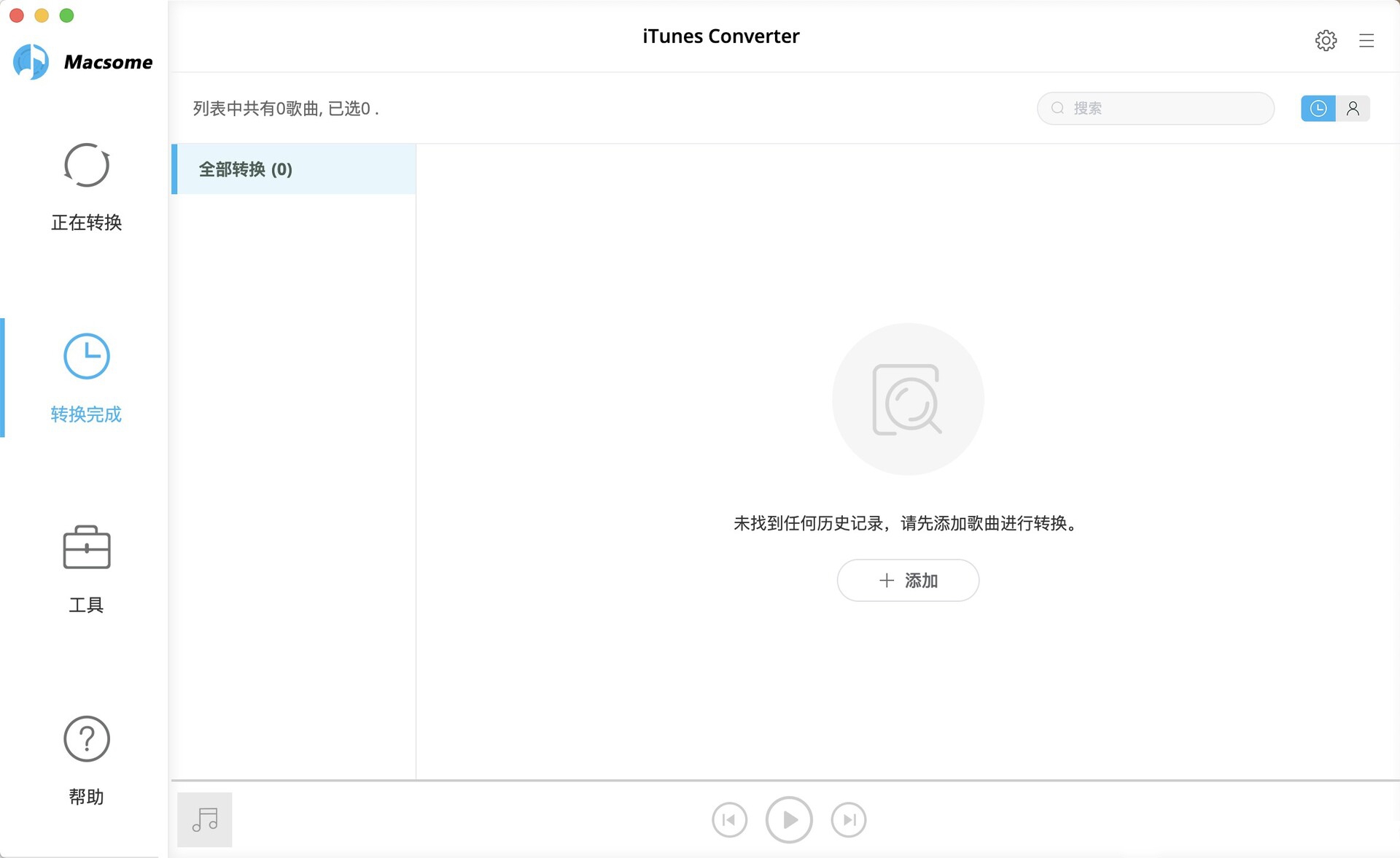This screenshot has height=858, width=1400.
Task: Click the magnifier icon in search box
Action: pyautogui.click(x=1057, y=108)
